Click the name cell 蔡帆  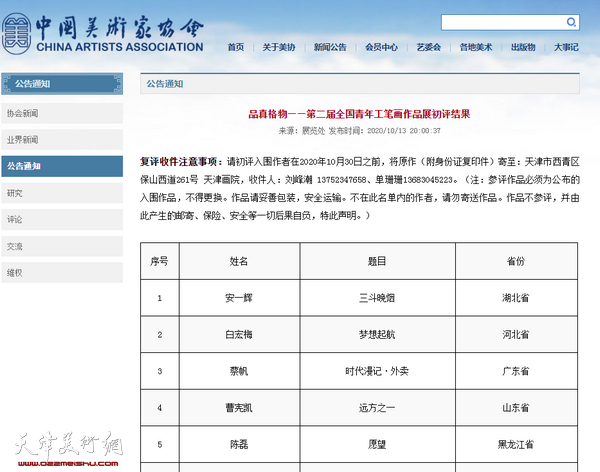(x=239, y=371)
